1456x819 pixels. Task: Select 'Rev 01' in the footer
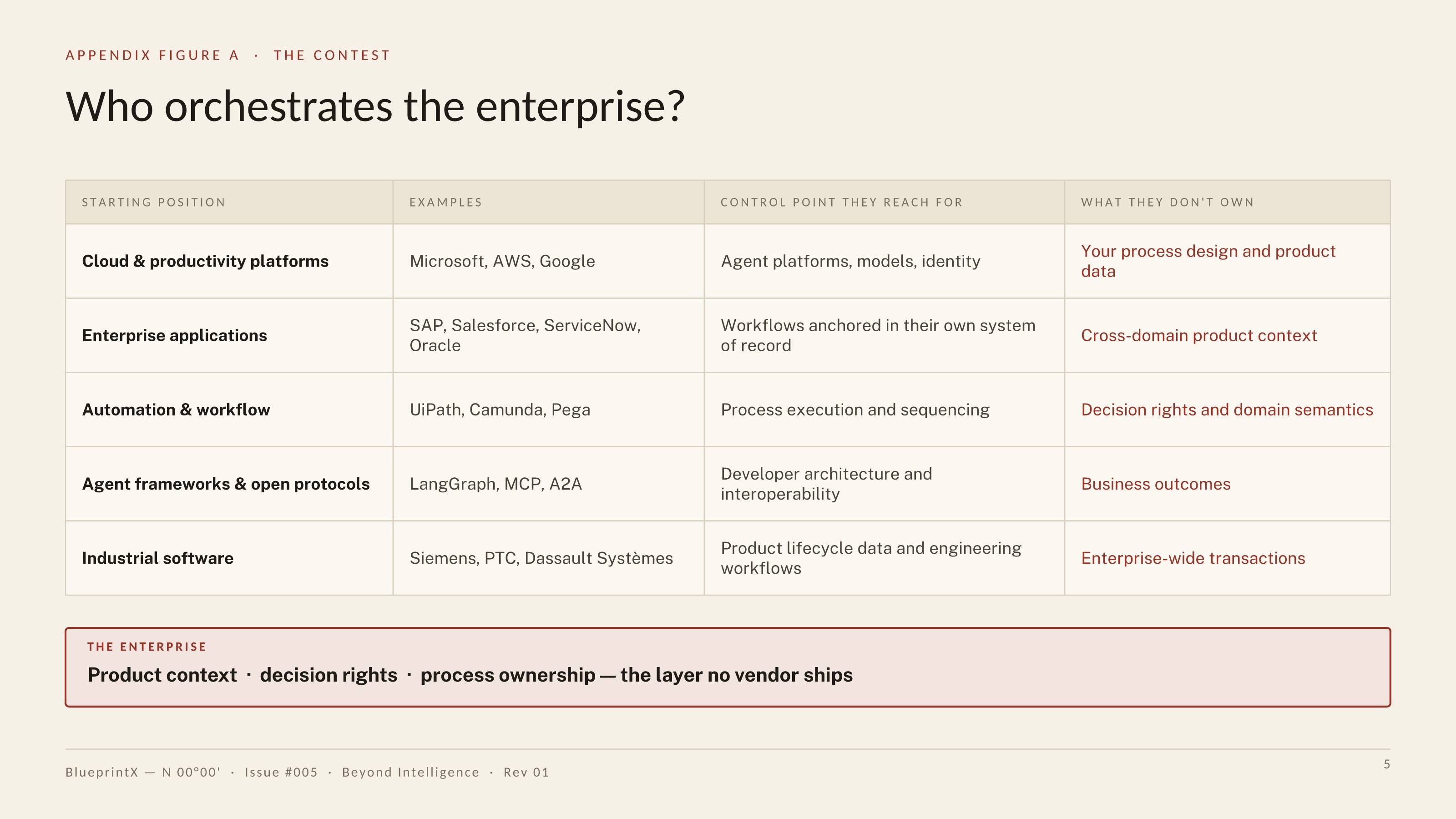pyautogui.click(x=526, y=772)
